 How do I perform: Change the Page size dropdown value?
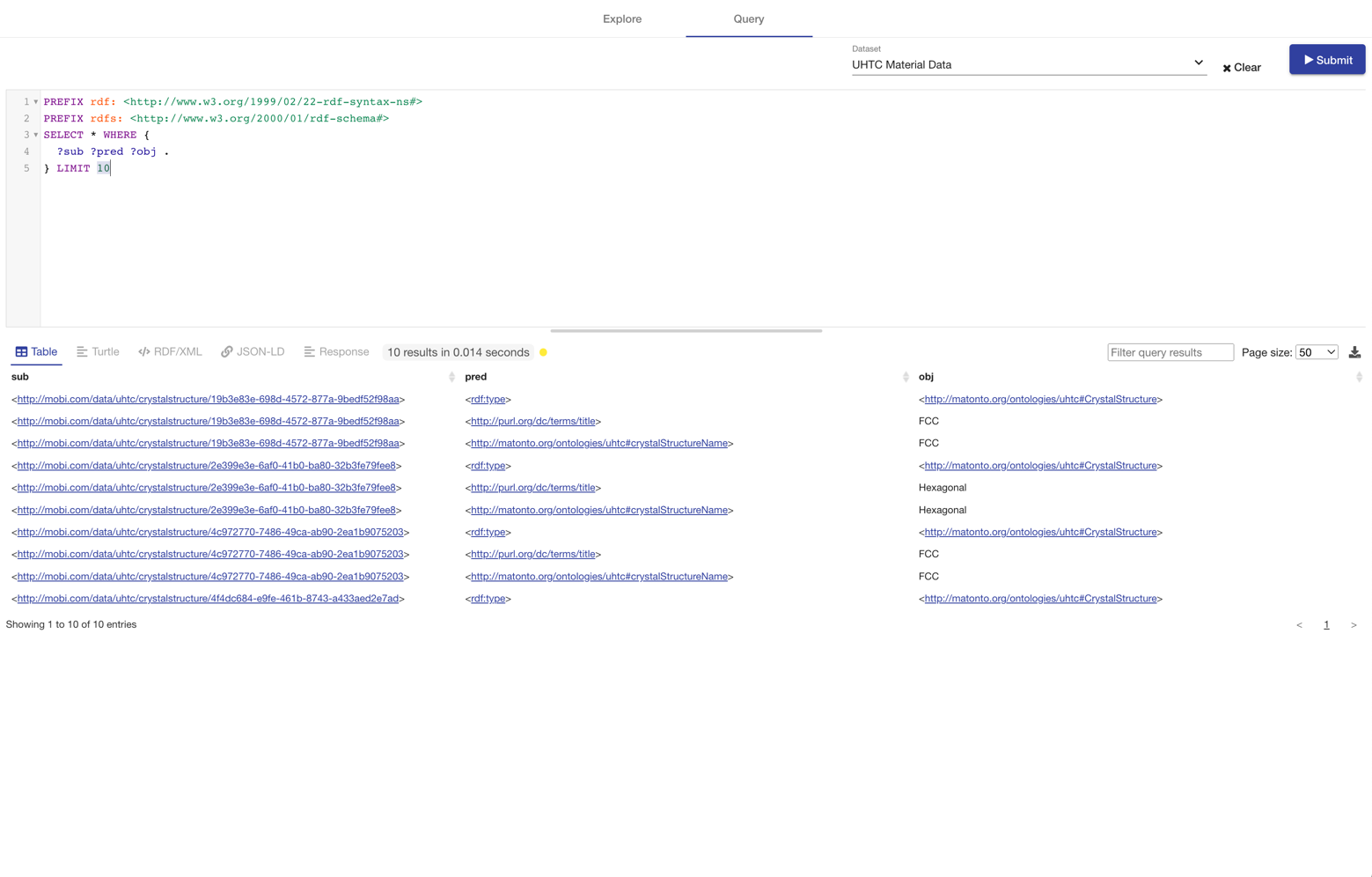click(x=1317, y=351)
